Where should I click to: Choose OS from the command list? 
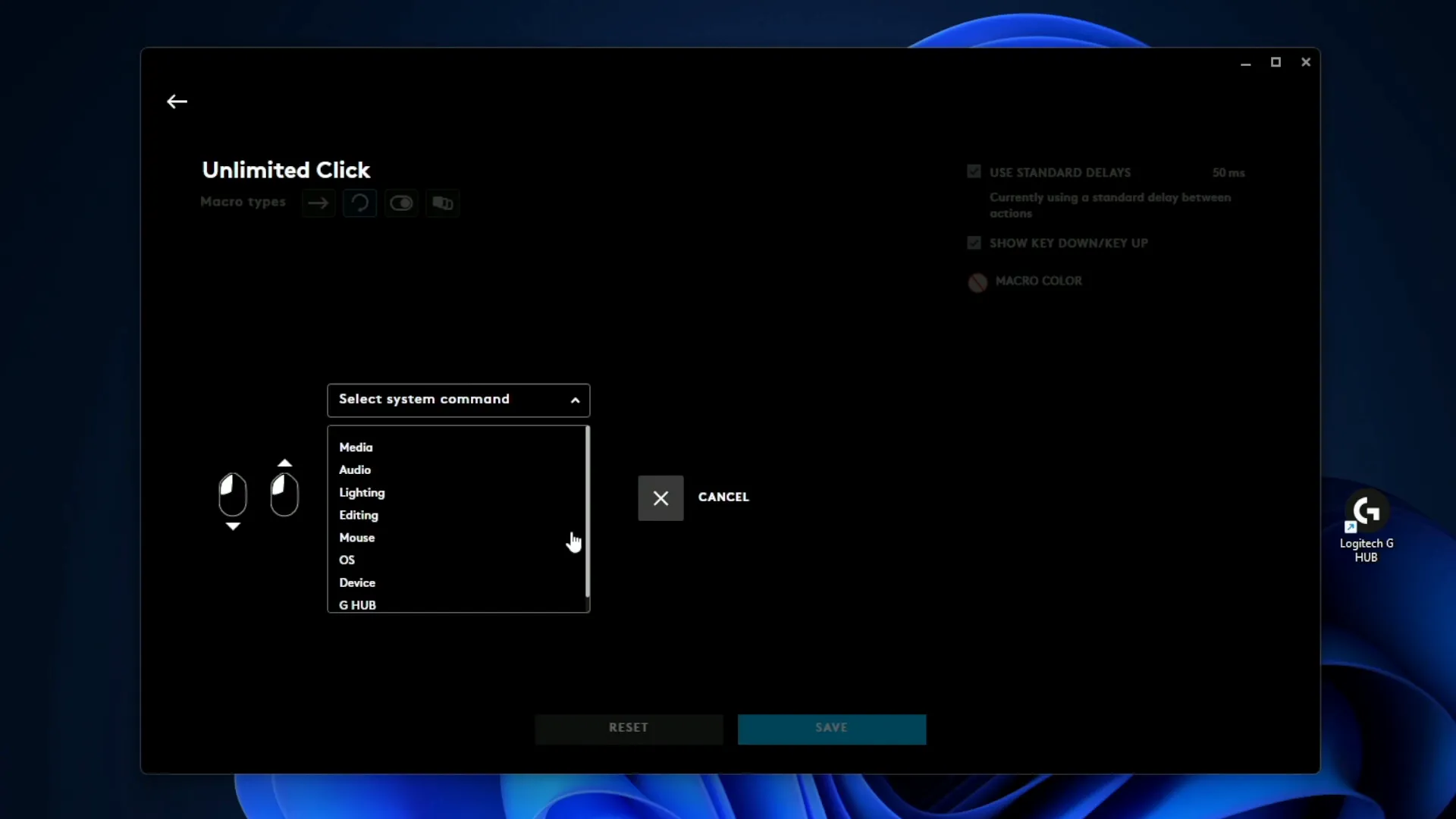347,560
